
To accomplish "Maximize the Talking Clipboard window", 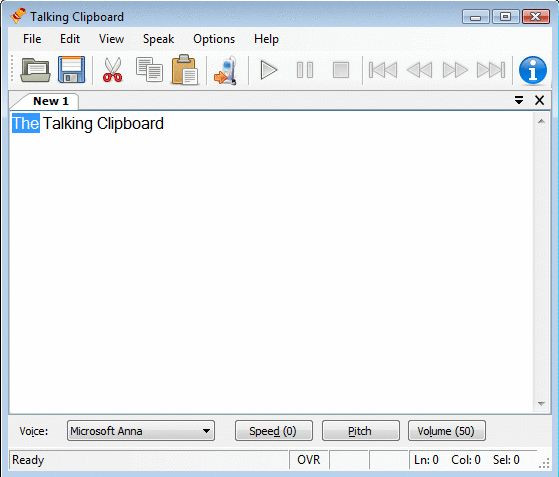I will point(505,17).
